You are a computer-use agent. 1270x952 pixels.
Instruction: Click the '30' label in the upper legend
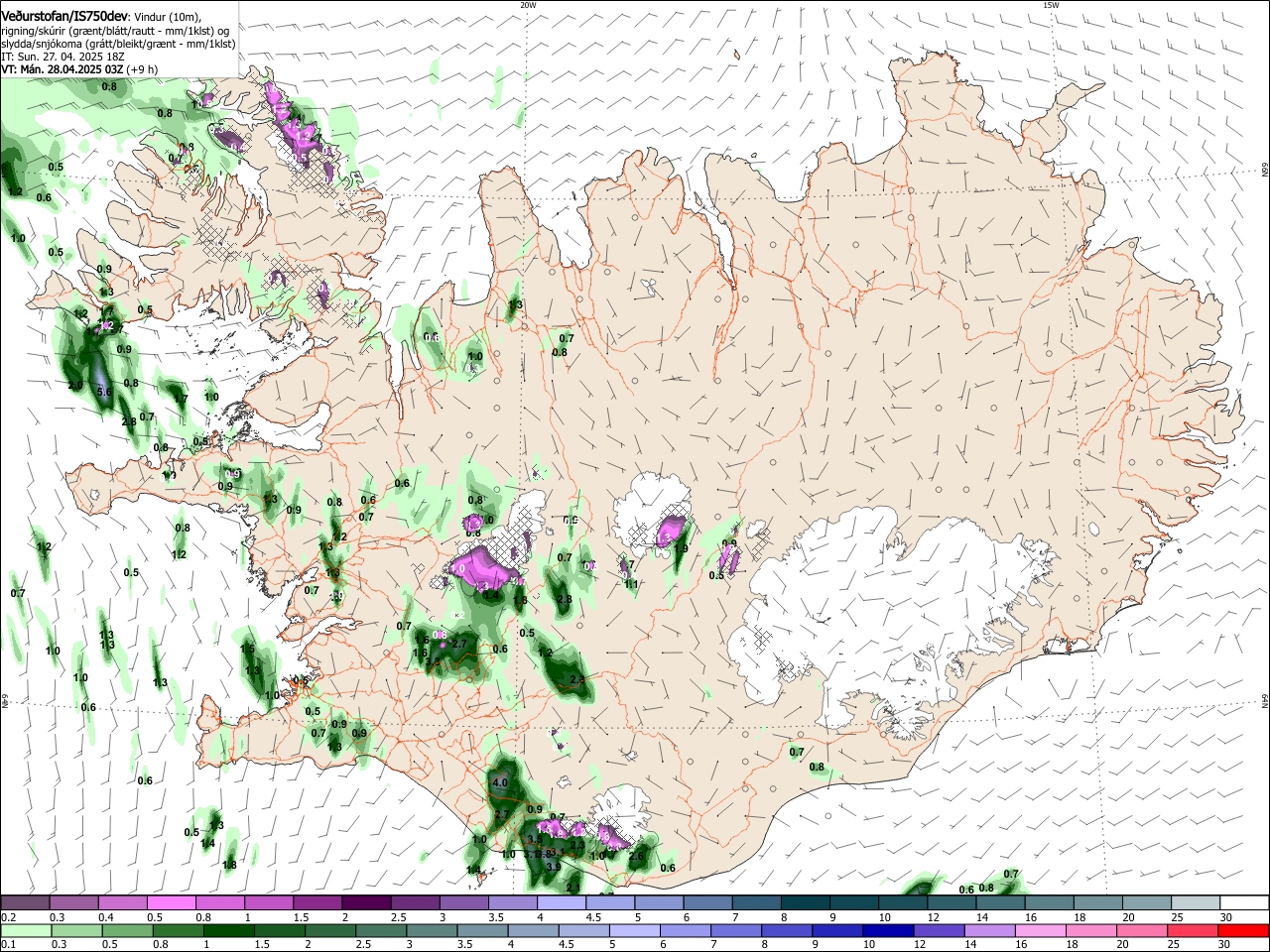pyautogui.click(x=1226, y=917)
